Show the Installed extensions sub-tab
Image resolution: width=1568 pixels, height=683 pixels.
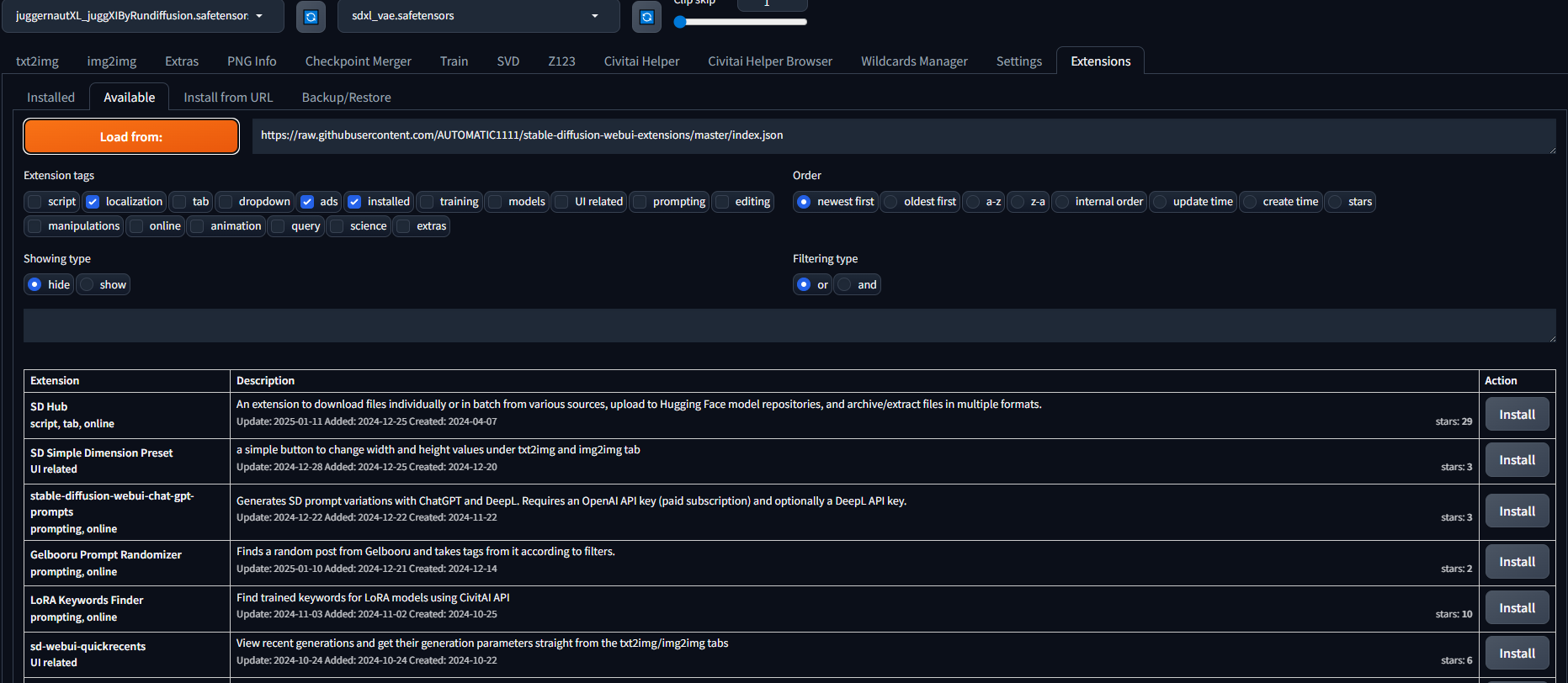pyautogui.click(x=50, y=98)
